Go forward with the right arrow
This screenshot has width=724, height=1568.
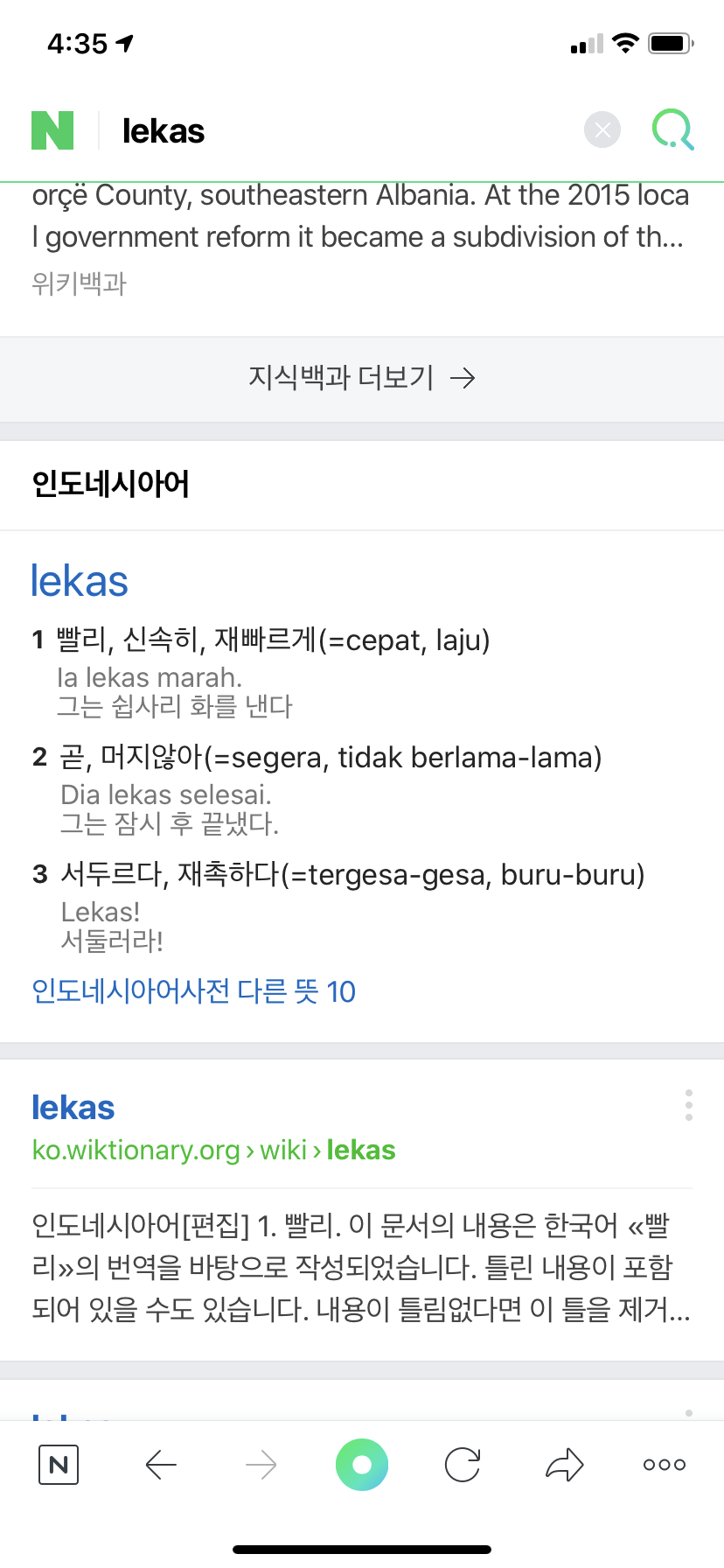pos(261,1465)
